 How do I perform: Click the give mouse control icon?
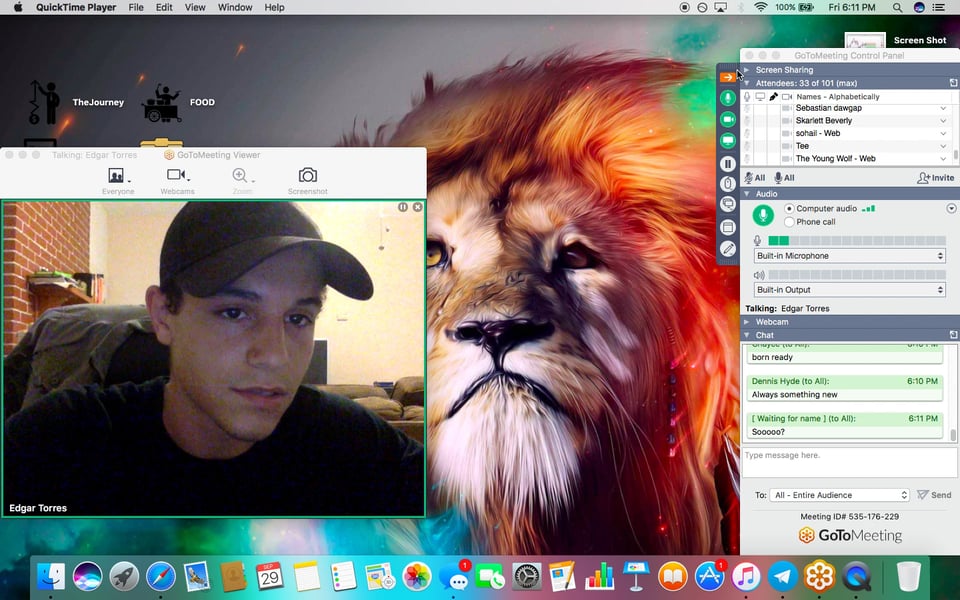727,183
